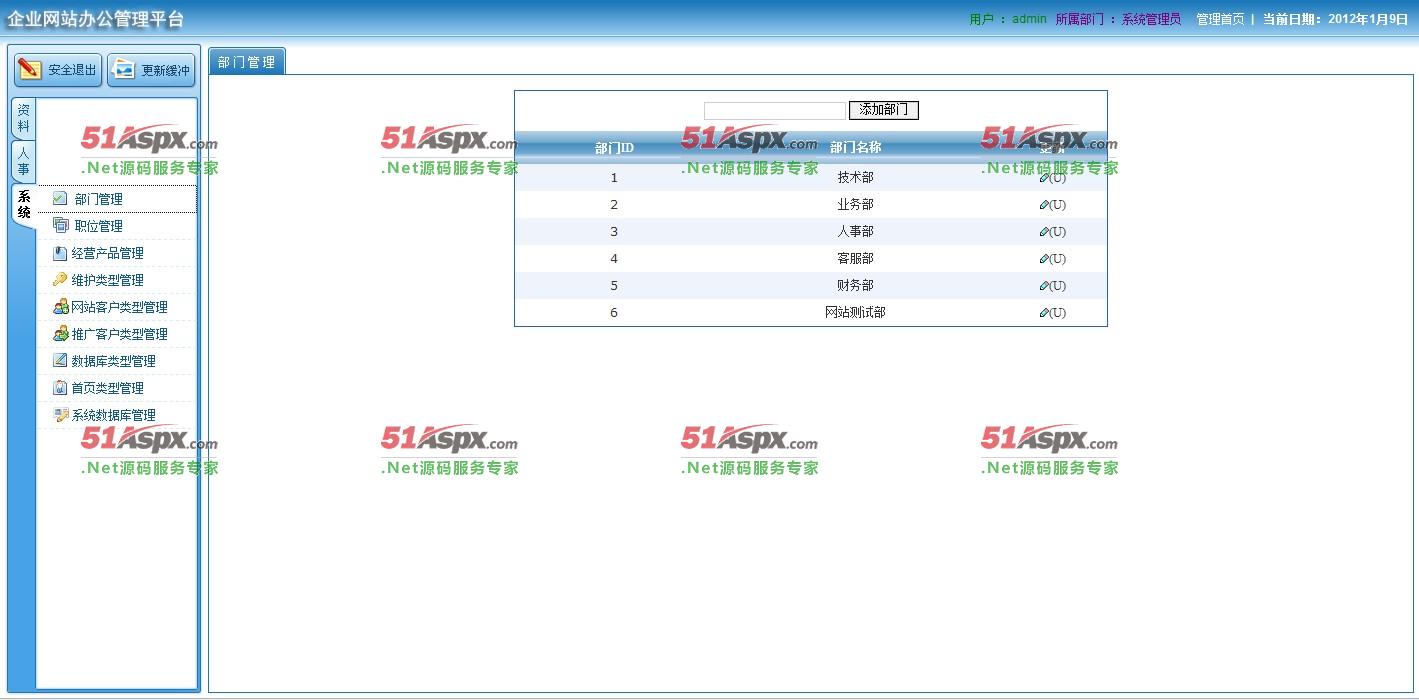This screenshot has width=1419, height=700.
Task: Click the 安全退出 button
Action: point(58,70)
